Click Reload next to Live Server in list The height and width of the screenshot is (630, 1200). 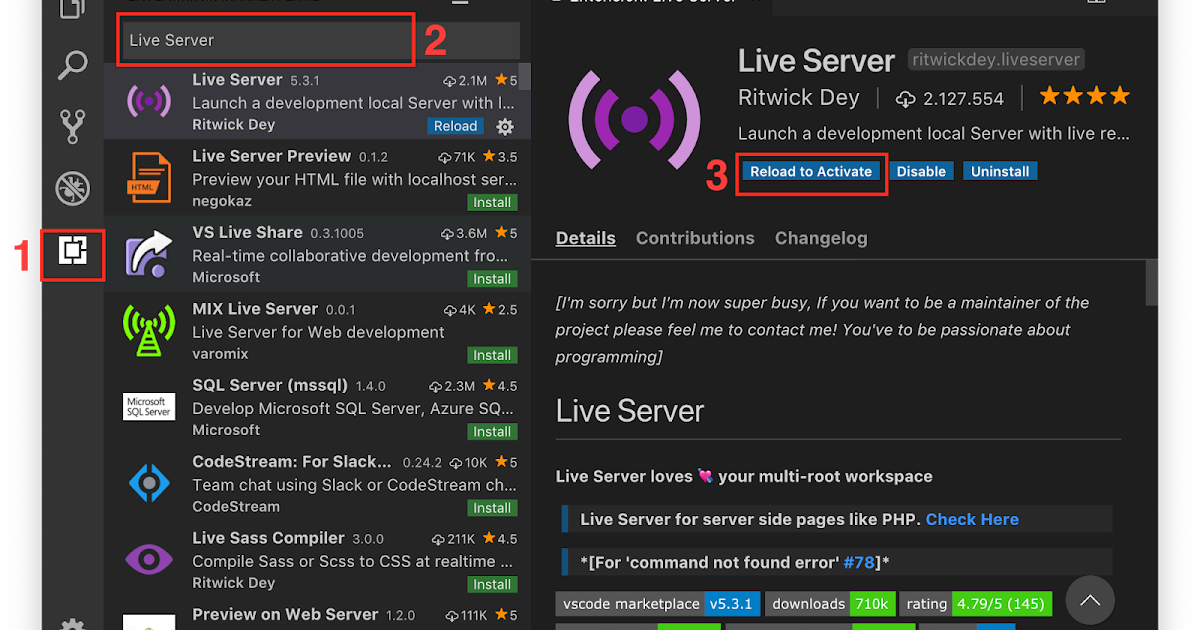point(455,126)
